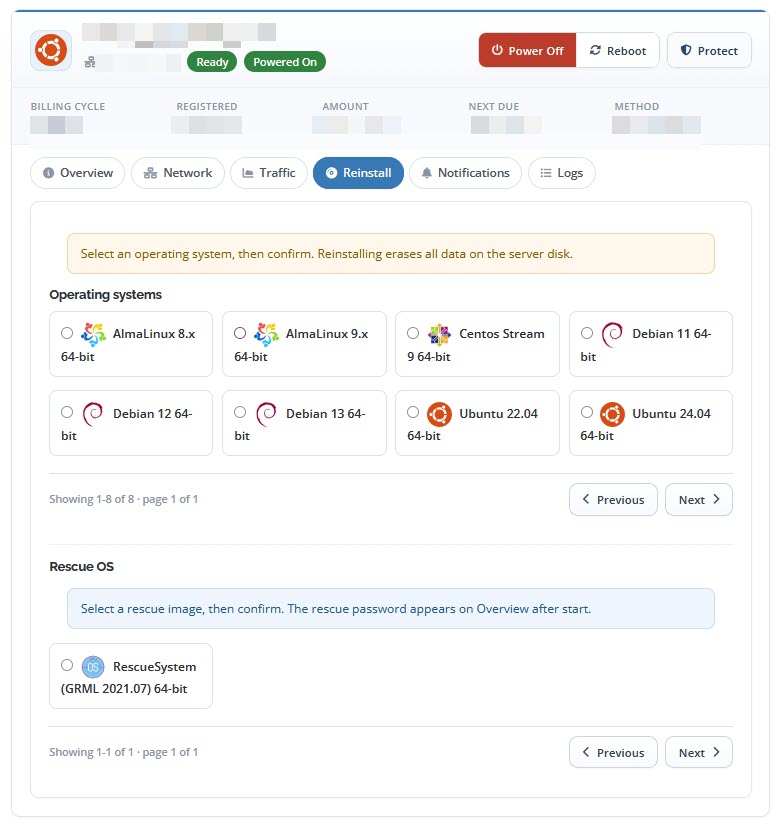Viewport: 781px width, 830px height.
Task: Click the Powered On status badge
Action: 285,62
